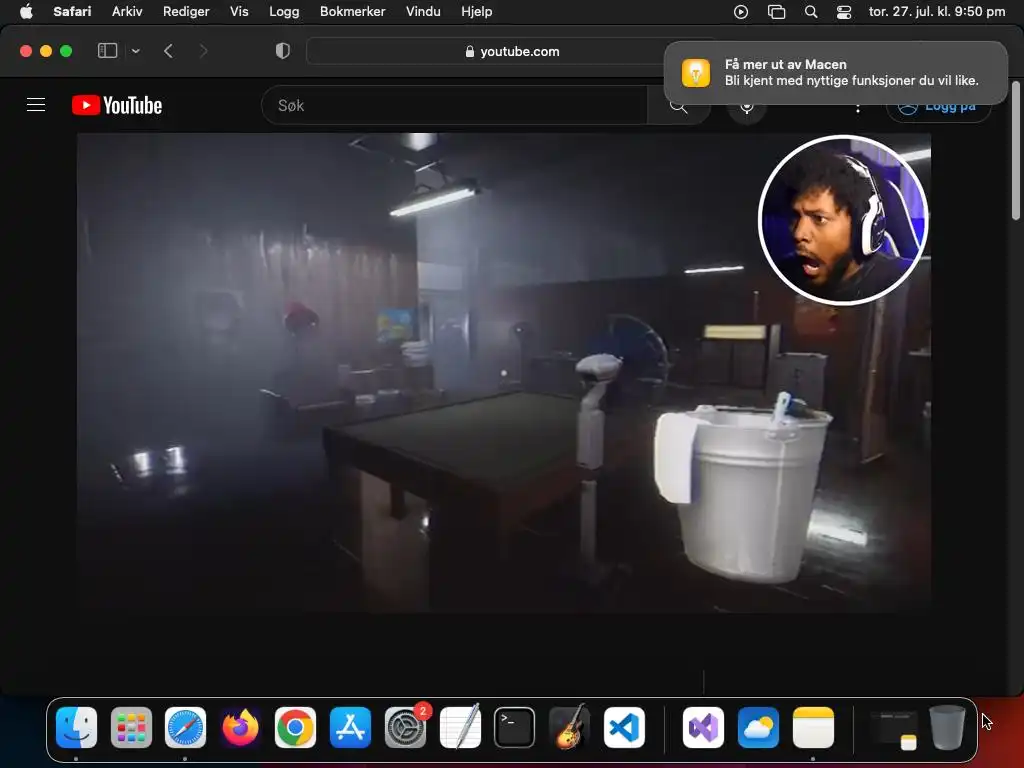Click the Søk search input field

[x=454, y=105]
